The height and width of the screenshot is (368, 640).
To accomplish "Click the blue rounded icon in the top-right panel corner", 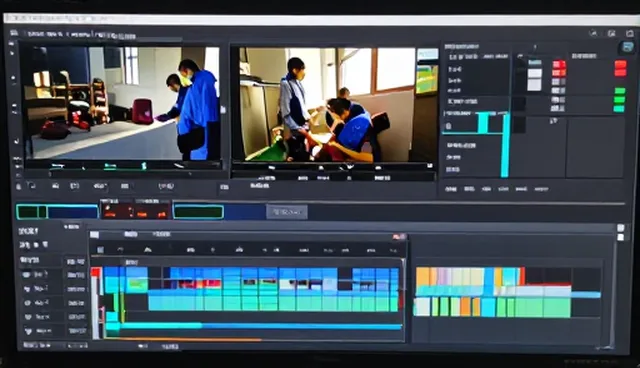I will tap(627, 47).
